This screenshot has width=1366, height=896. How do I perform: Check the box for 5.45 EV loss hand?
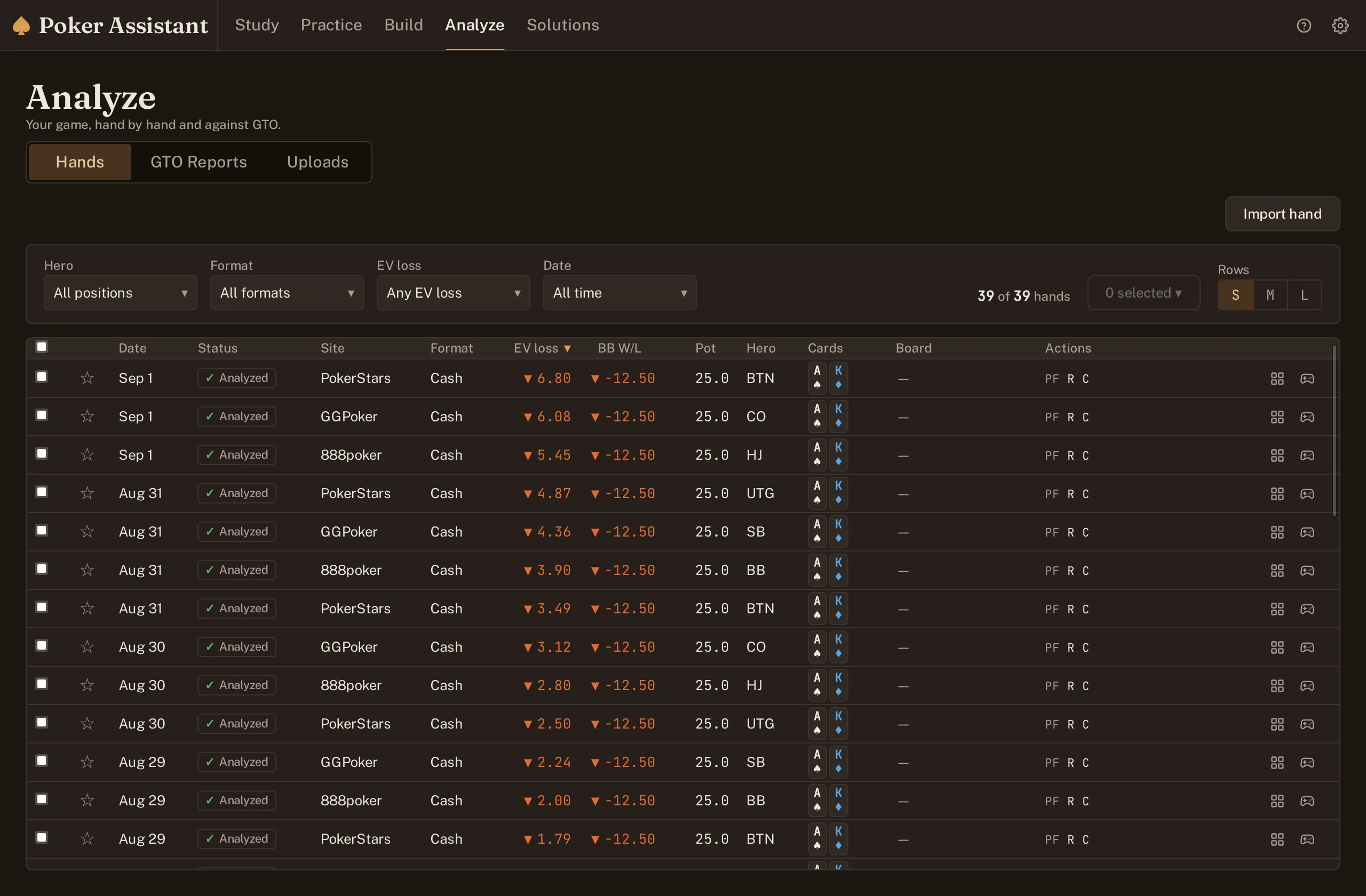coord(41,454)
